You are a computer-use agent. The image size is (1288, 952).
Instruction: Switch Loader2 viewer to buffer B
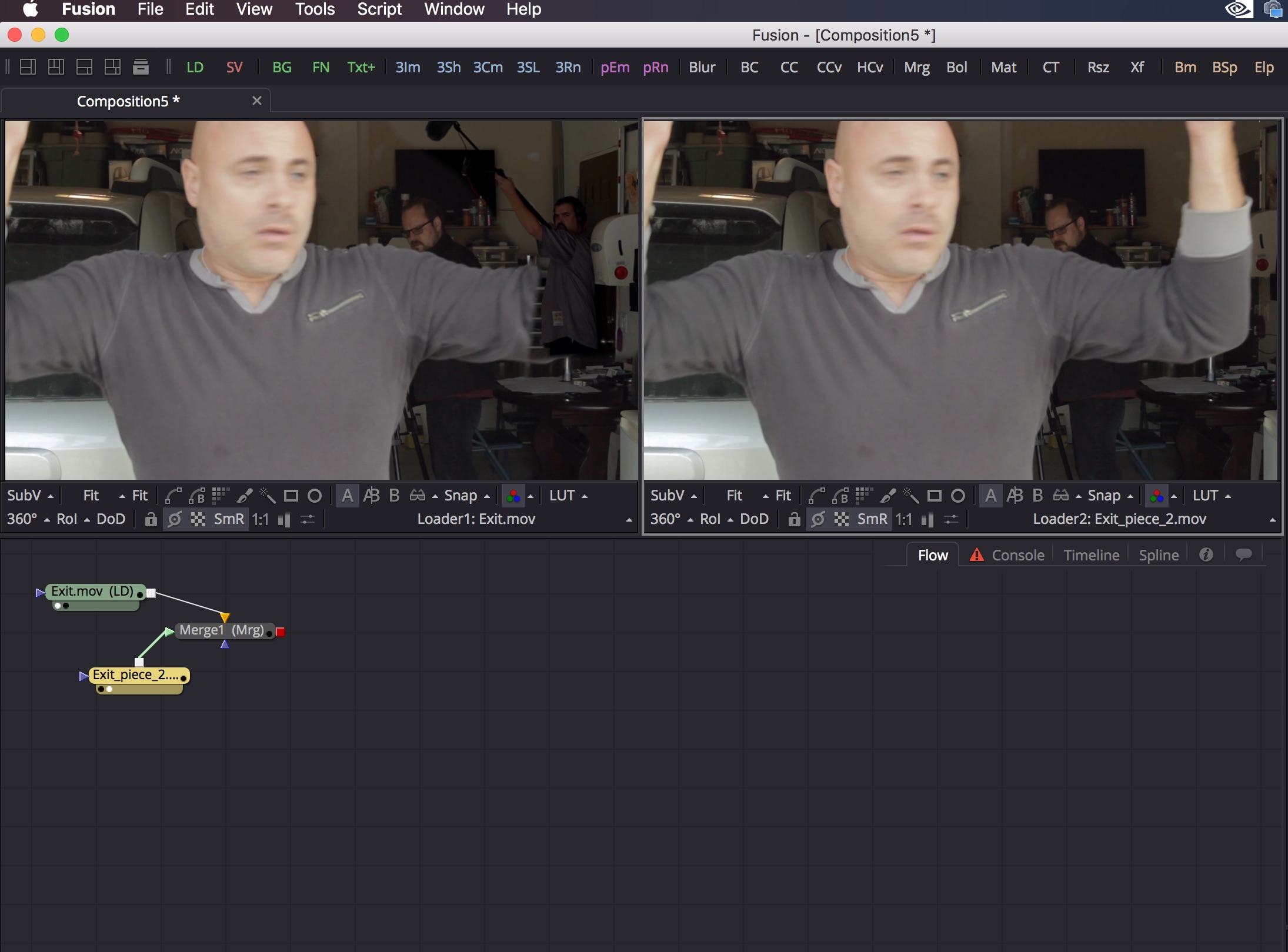point(1038,496)
